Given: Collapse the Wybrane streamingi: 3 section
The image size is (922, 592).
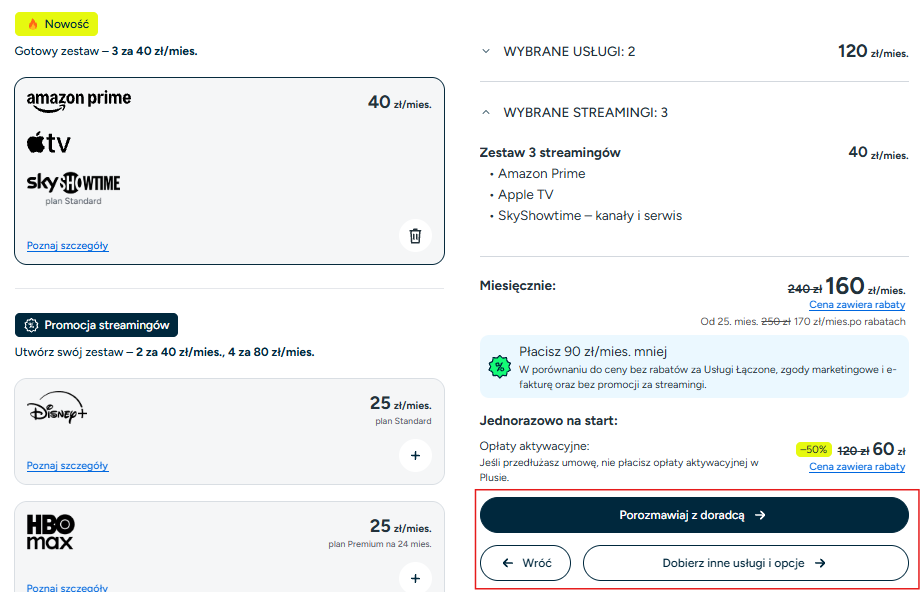Looking at the screenshot, I should pyautogui.click(x=486, y=112).
